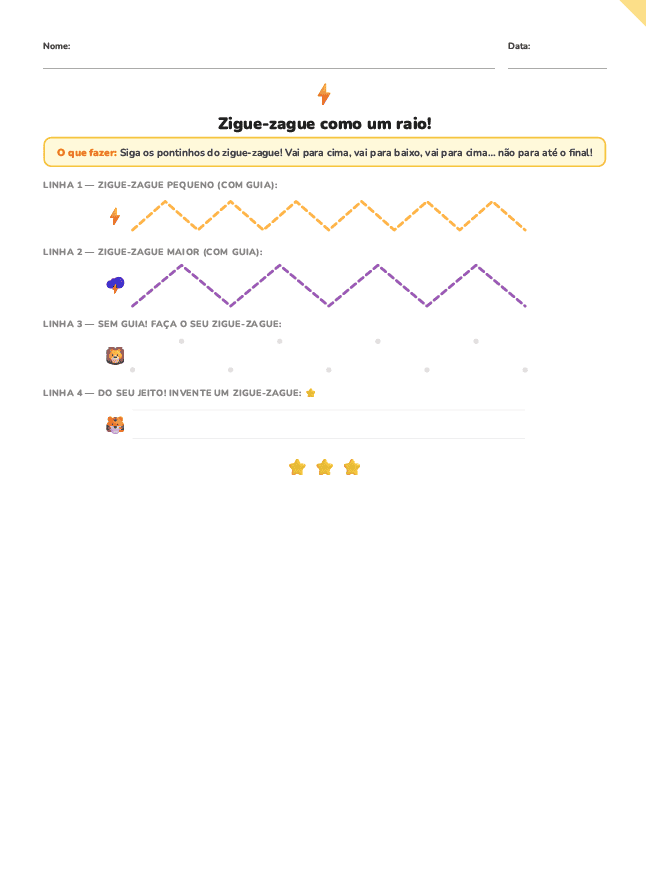Click the lion face icon in Linha 3
Viewport: 646px width, 870px height.
[x=115, y=356]
